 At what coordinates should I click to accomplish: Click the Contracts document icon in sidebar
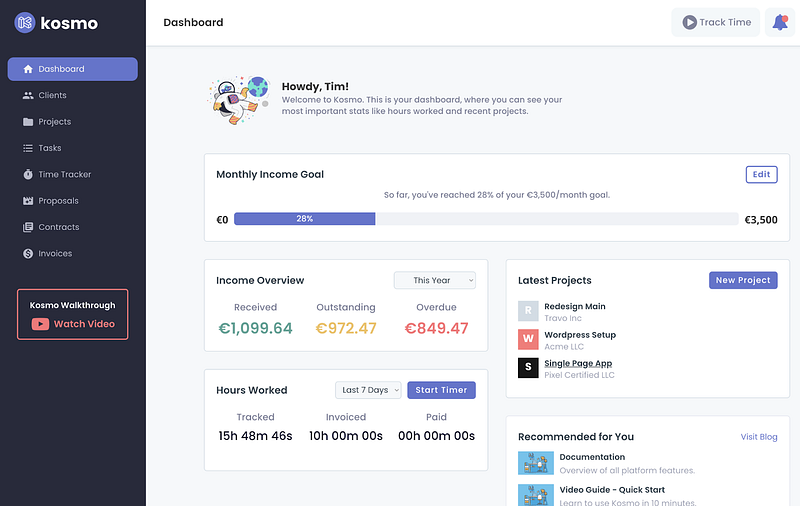pyautogui.click(x=28, y=227)
